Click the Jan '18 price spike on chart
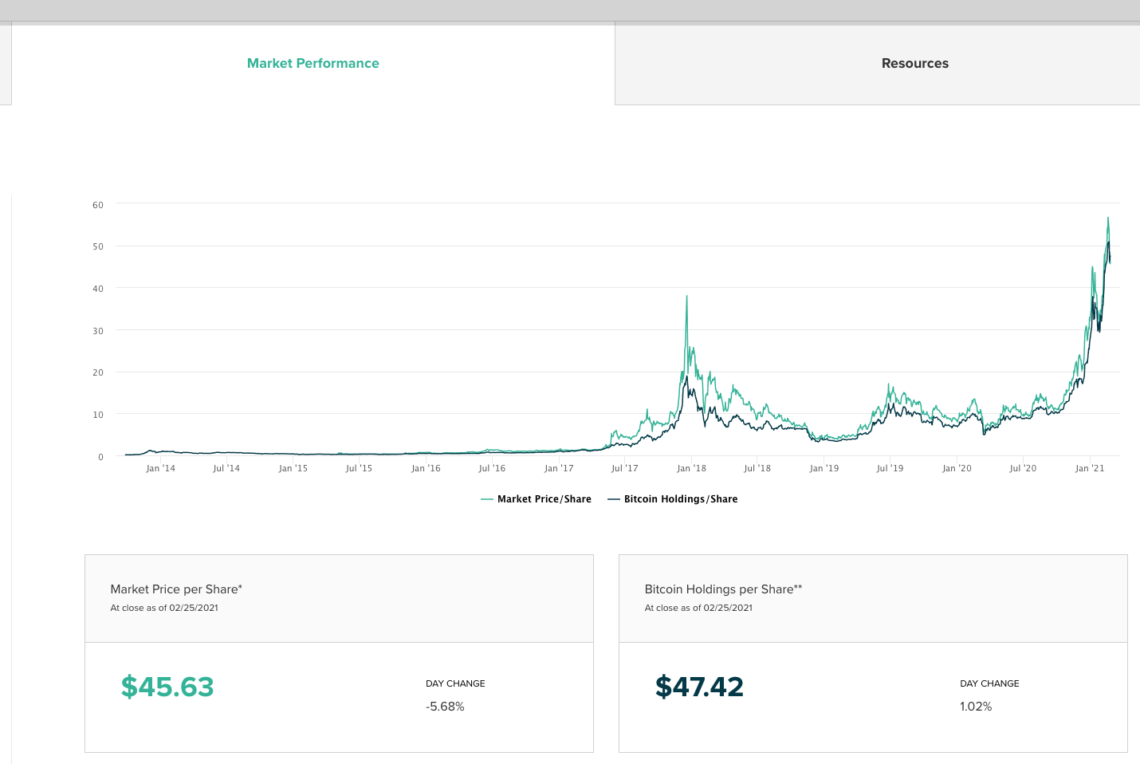This screenshot has height=764, width=1140. point(686,297)
